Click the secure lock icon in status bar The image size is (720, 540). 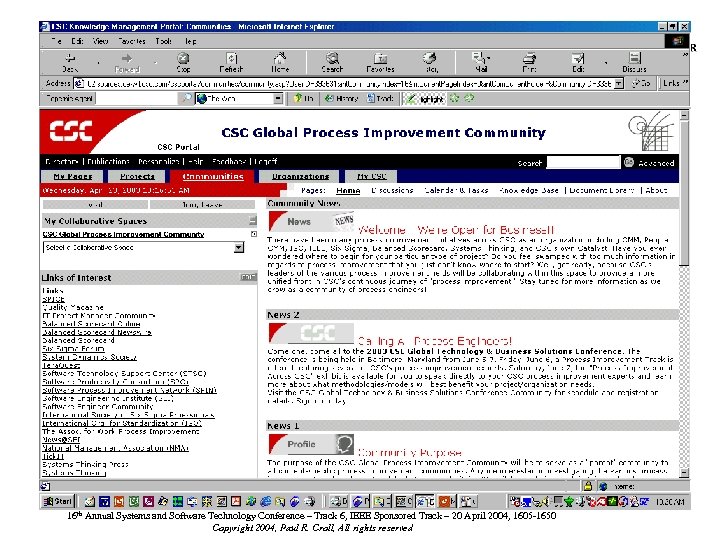pos(587,486)
